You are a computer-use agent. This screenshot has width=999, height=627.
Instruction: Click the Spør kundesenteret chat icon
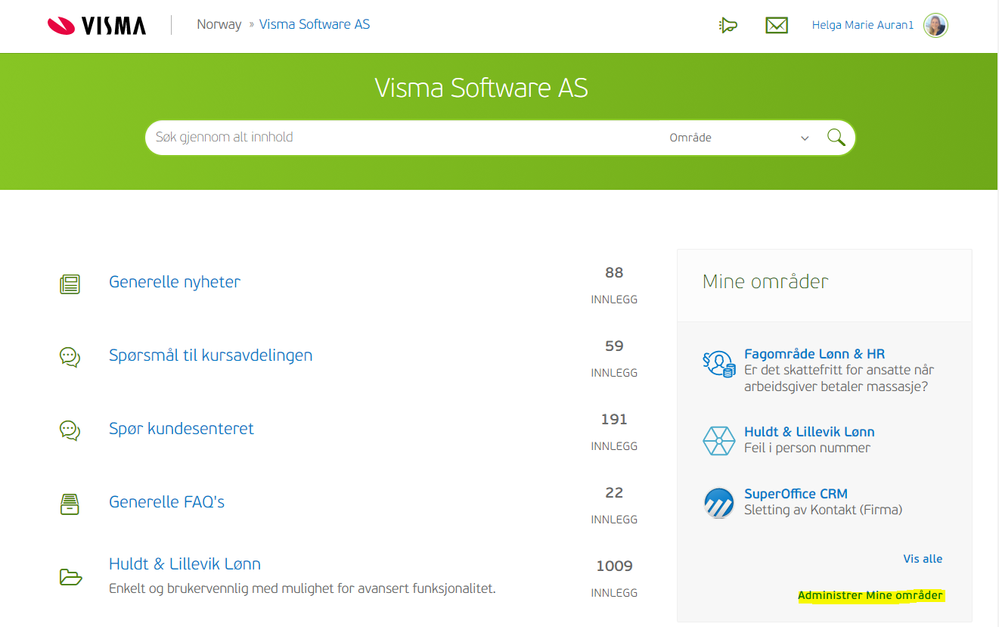coord(70,431)
